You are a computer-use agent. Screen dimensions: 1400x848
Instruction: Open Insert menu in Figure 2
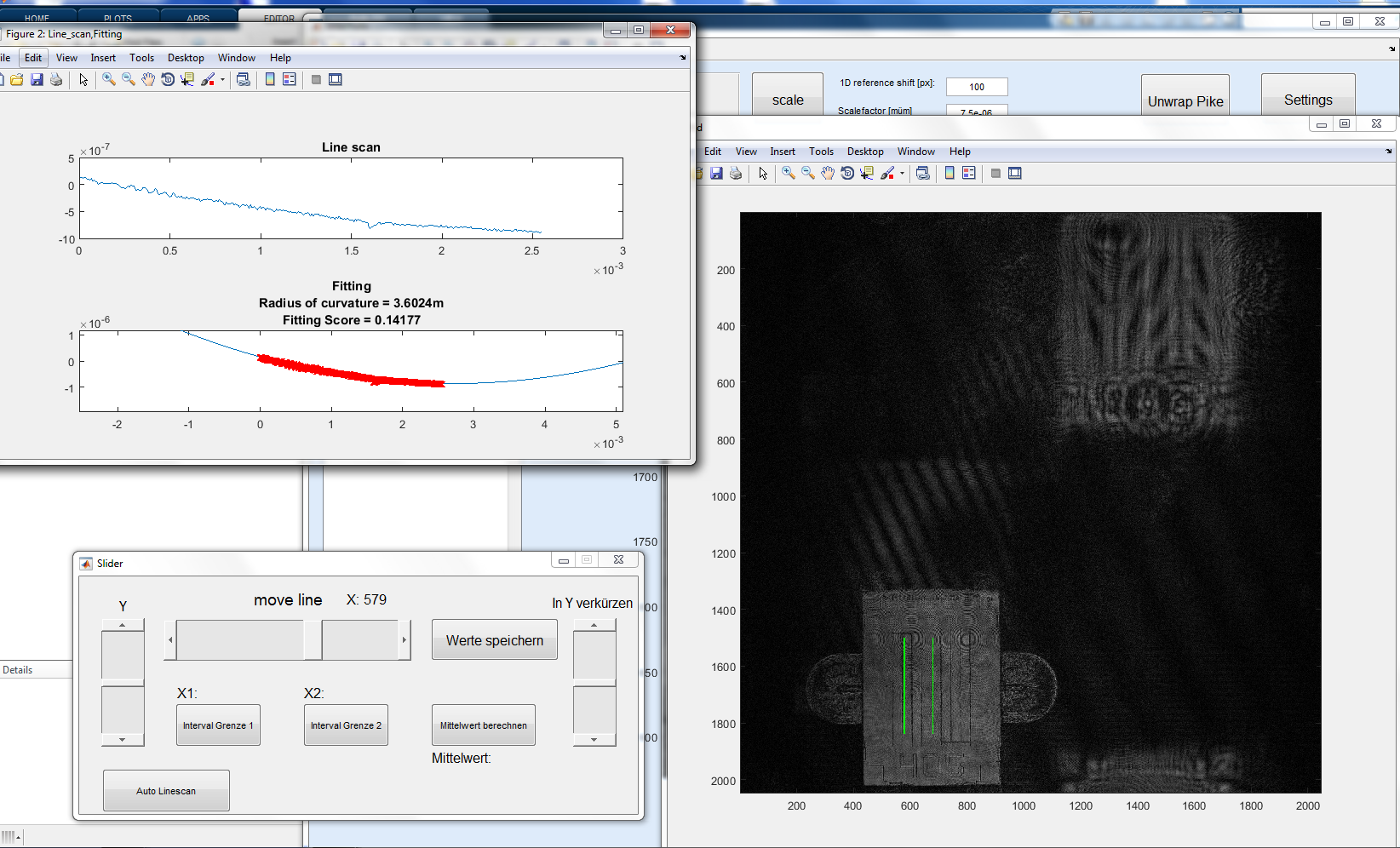103,58
